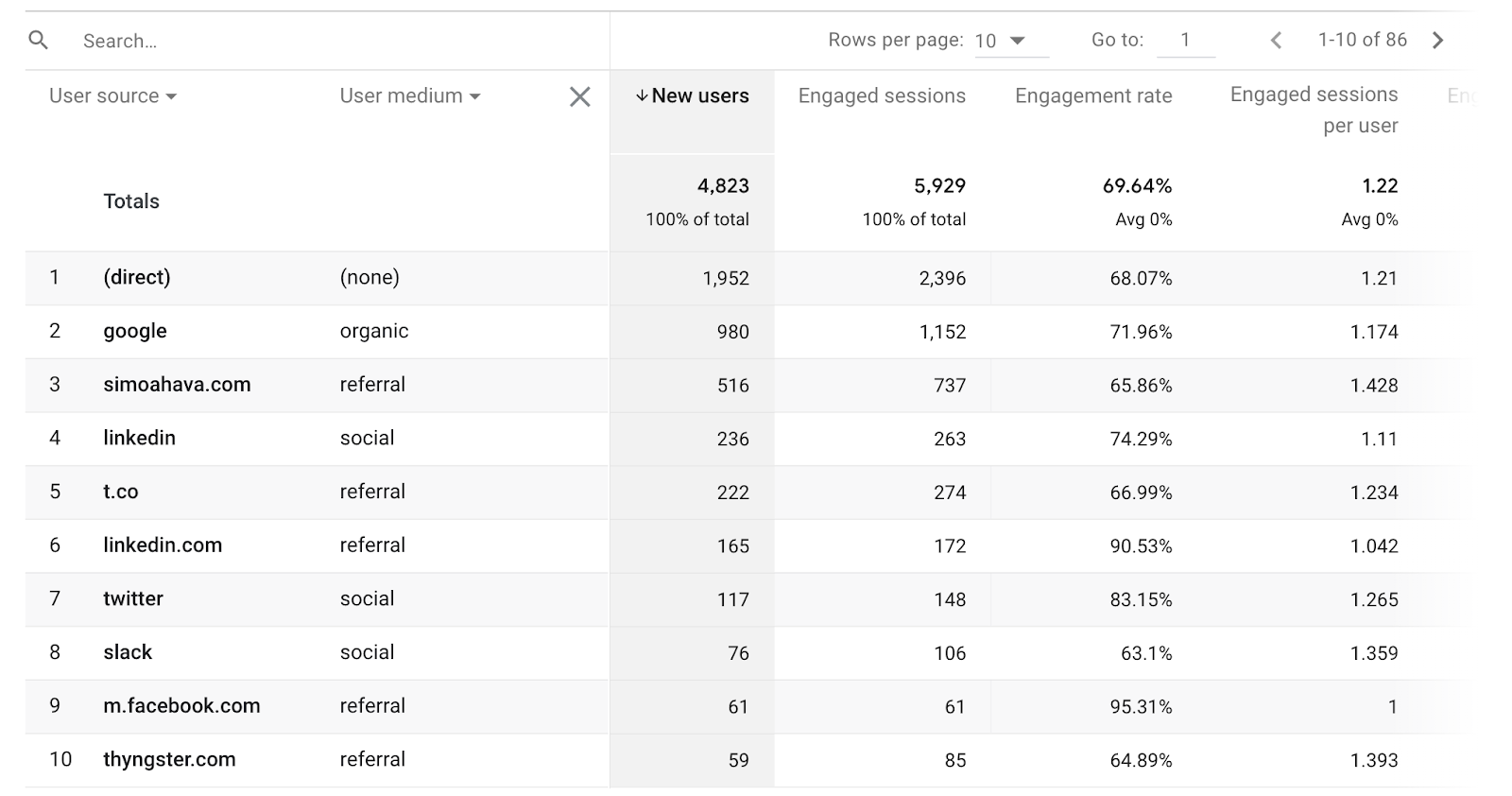Sort by Engagement rate column header
This screenshot has height=796, width=1512.
tap(1092, 95)
